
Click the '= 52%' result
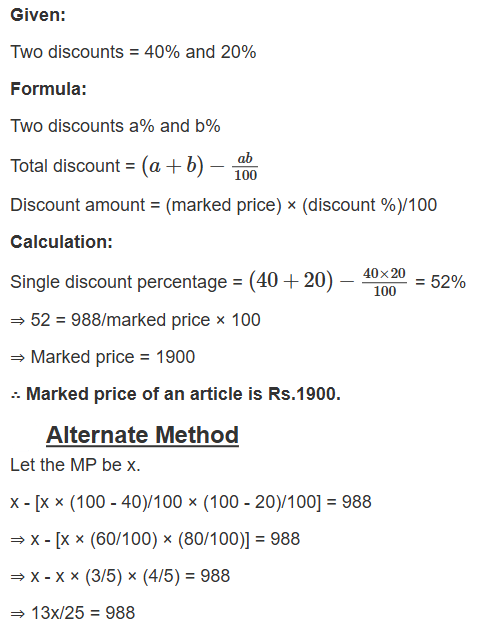[441, 282]
